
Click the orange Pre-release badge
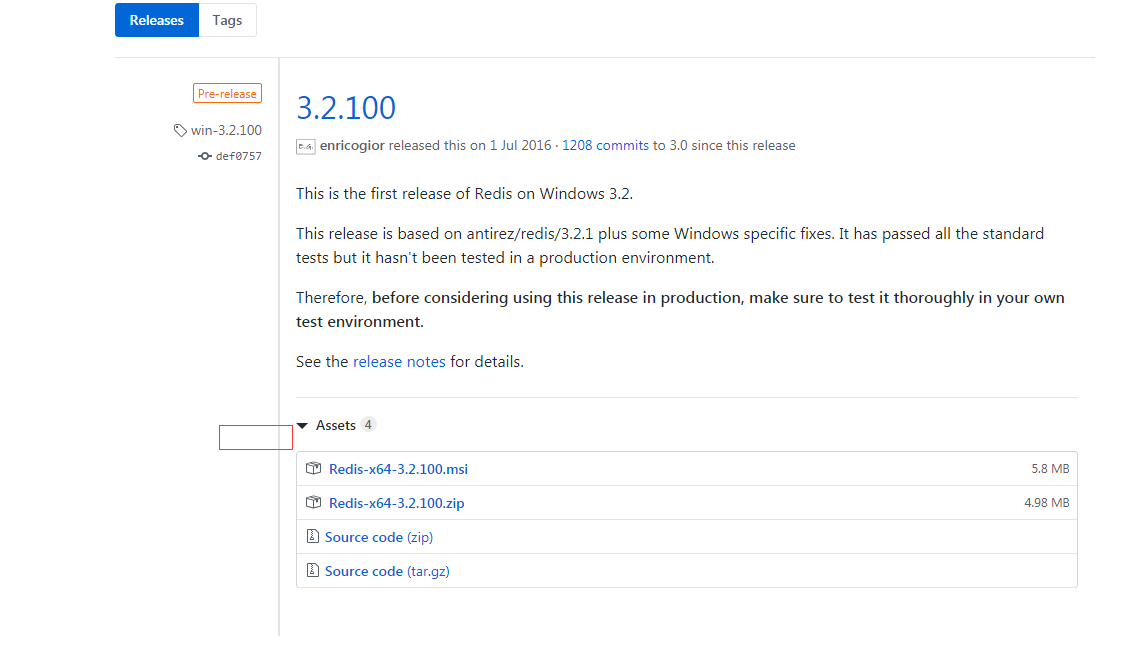(x=227, y=94)
